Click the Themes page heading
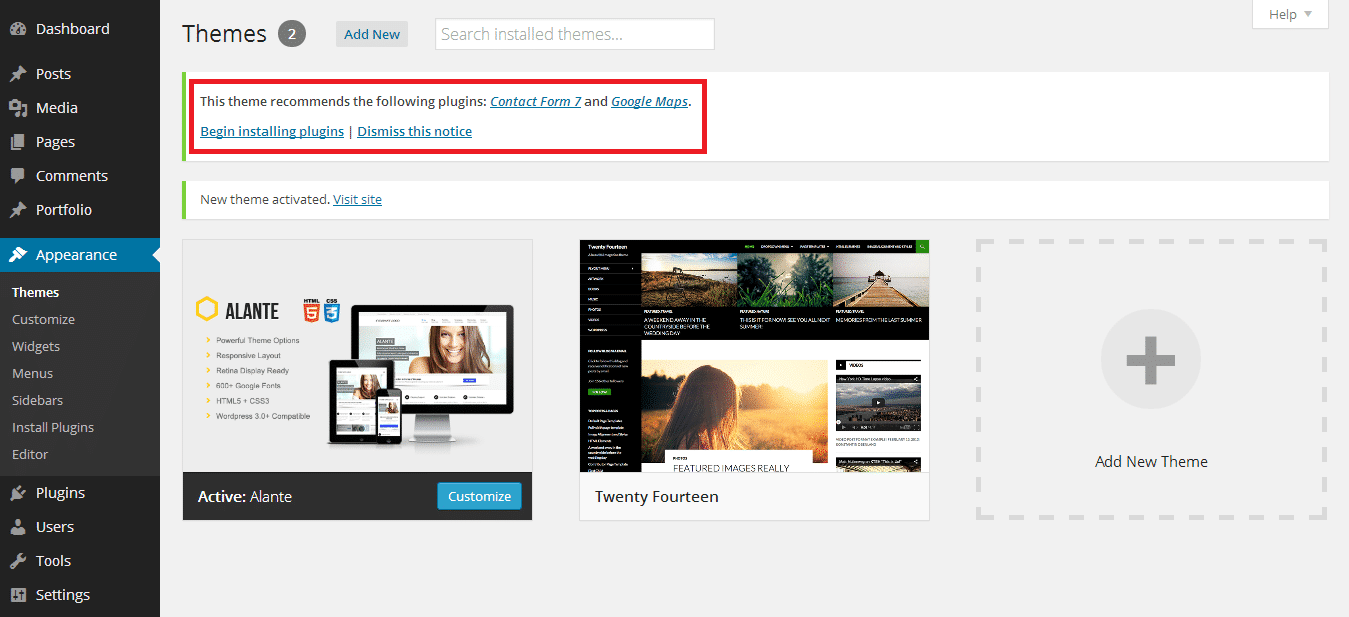The width and height of the screenshot is (1349, 617). pos(224,34)
